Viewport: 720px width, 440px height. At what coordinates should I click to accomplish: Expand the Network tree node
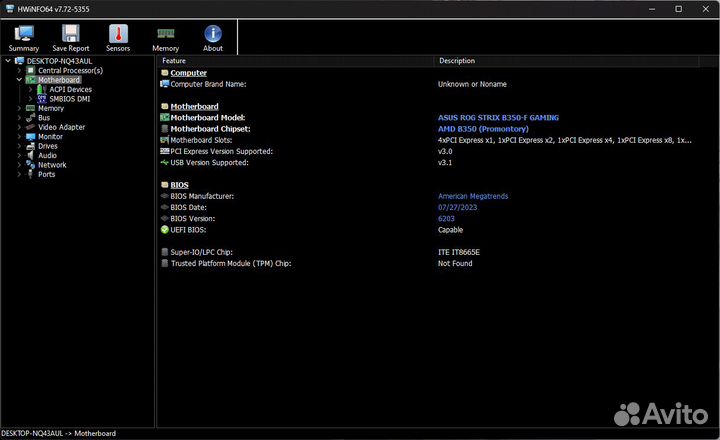[18, 165]
